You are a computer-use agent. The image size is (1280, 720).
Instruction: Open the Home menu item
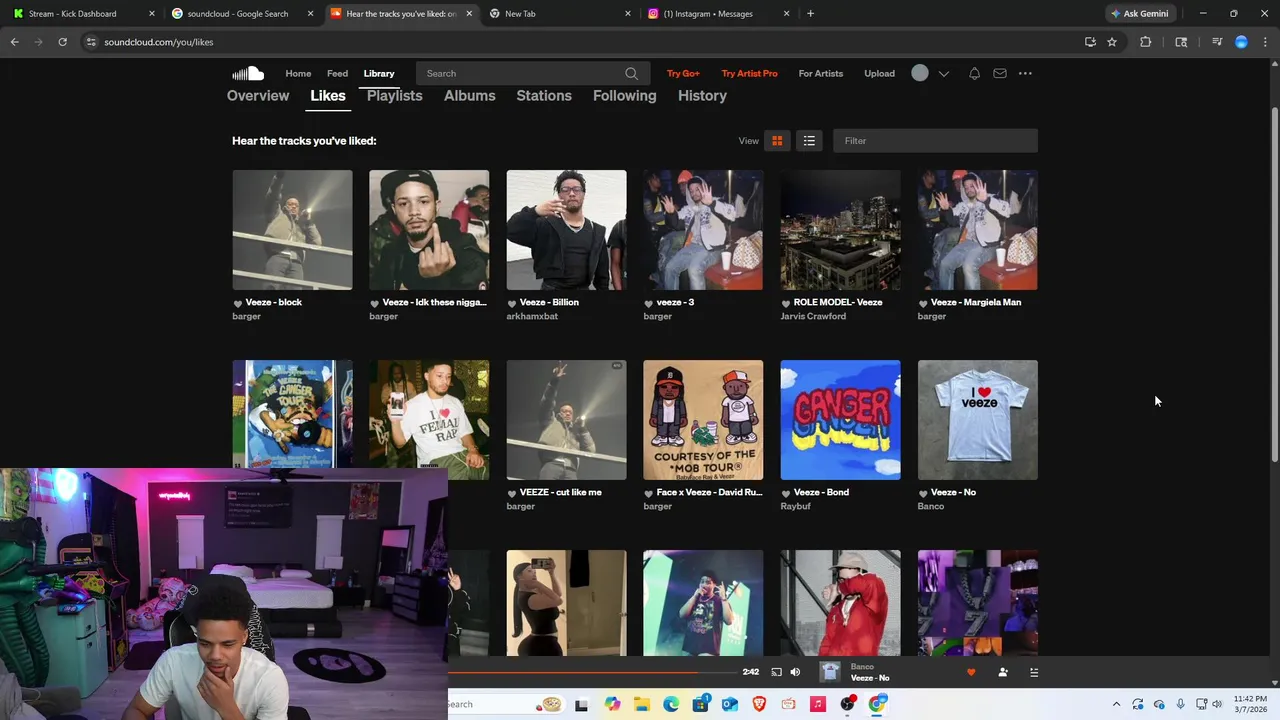298,73
